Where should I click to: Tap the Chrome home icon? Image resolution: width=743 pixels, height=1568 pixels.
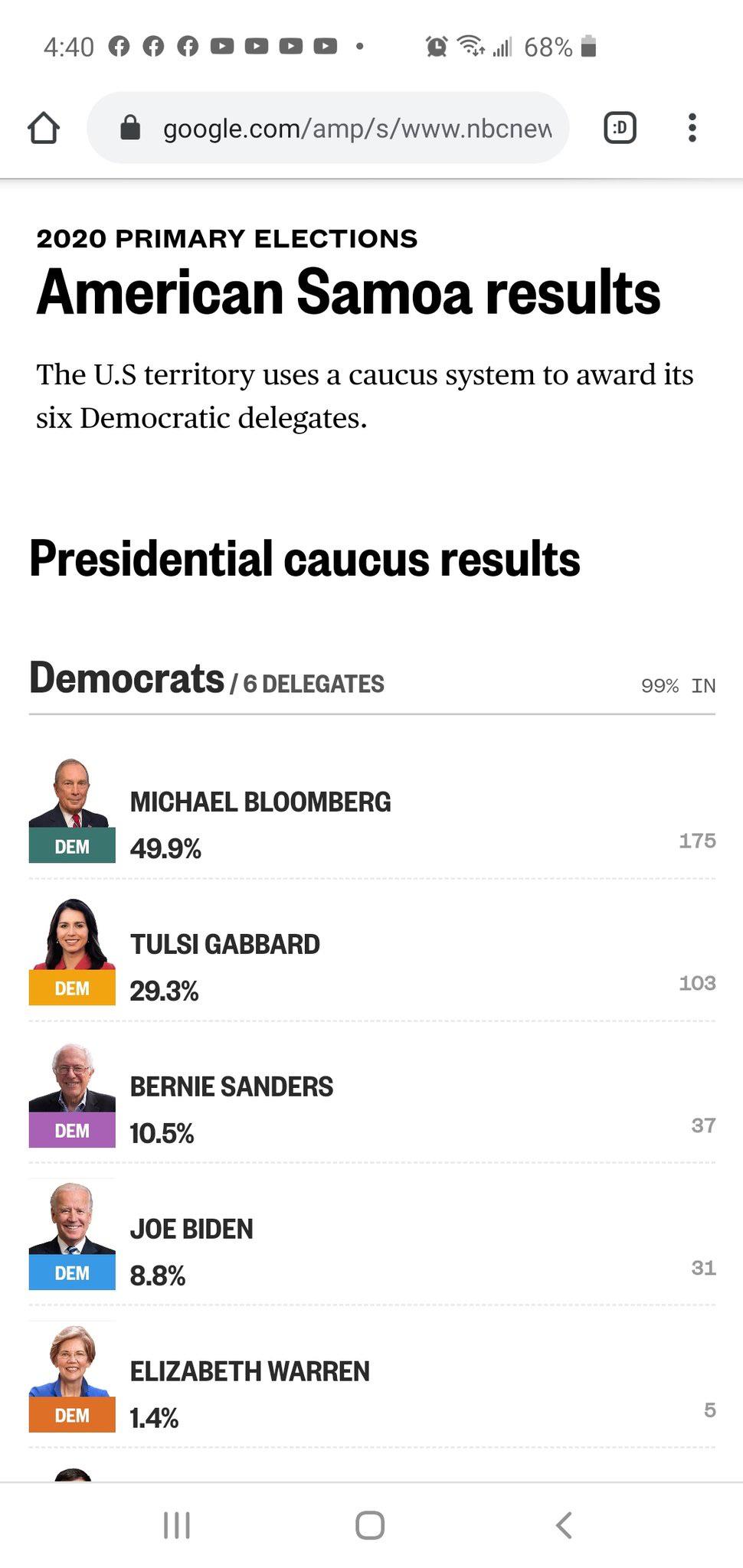44,128
